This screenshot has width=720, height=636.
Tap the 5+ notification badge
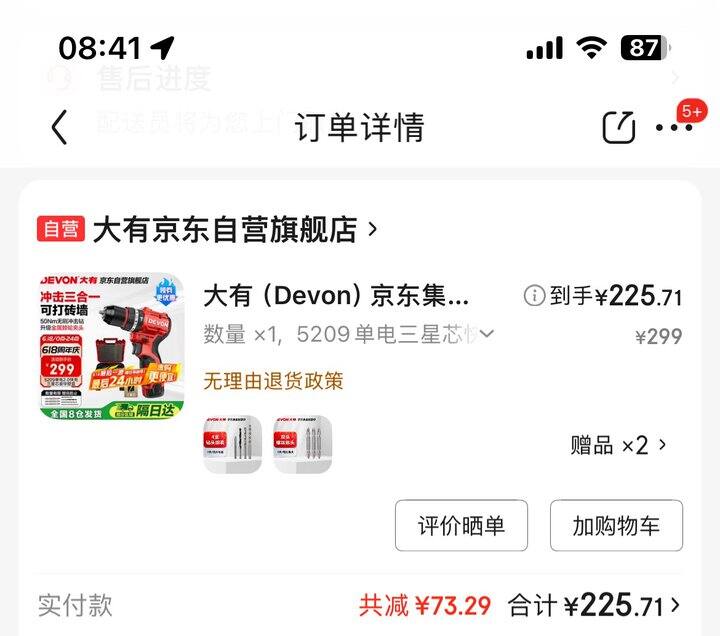pos(692,111)
